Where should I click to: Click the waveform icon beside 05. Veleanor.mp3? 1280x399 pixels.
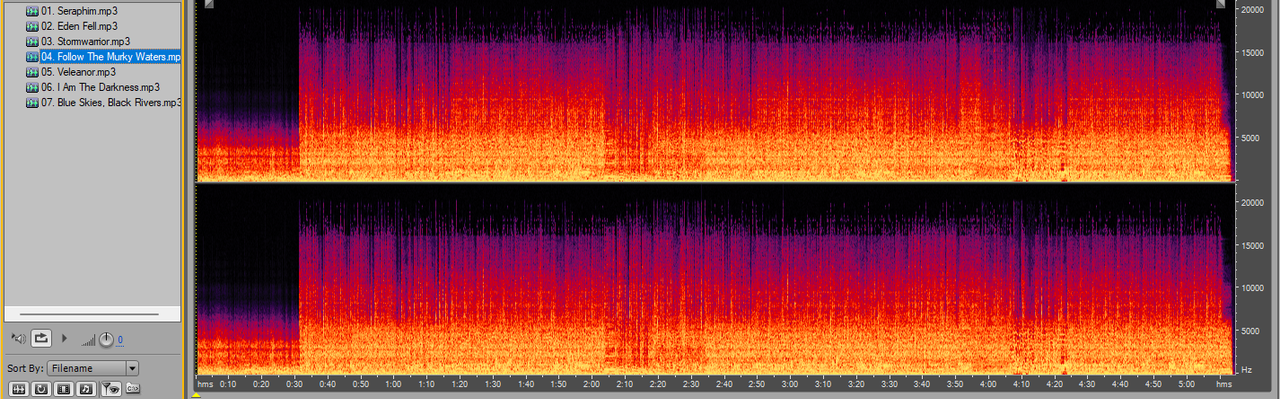32,72
